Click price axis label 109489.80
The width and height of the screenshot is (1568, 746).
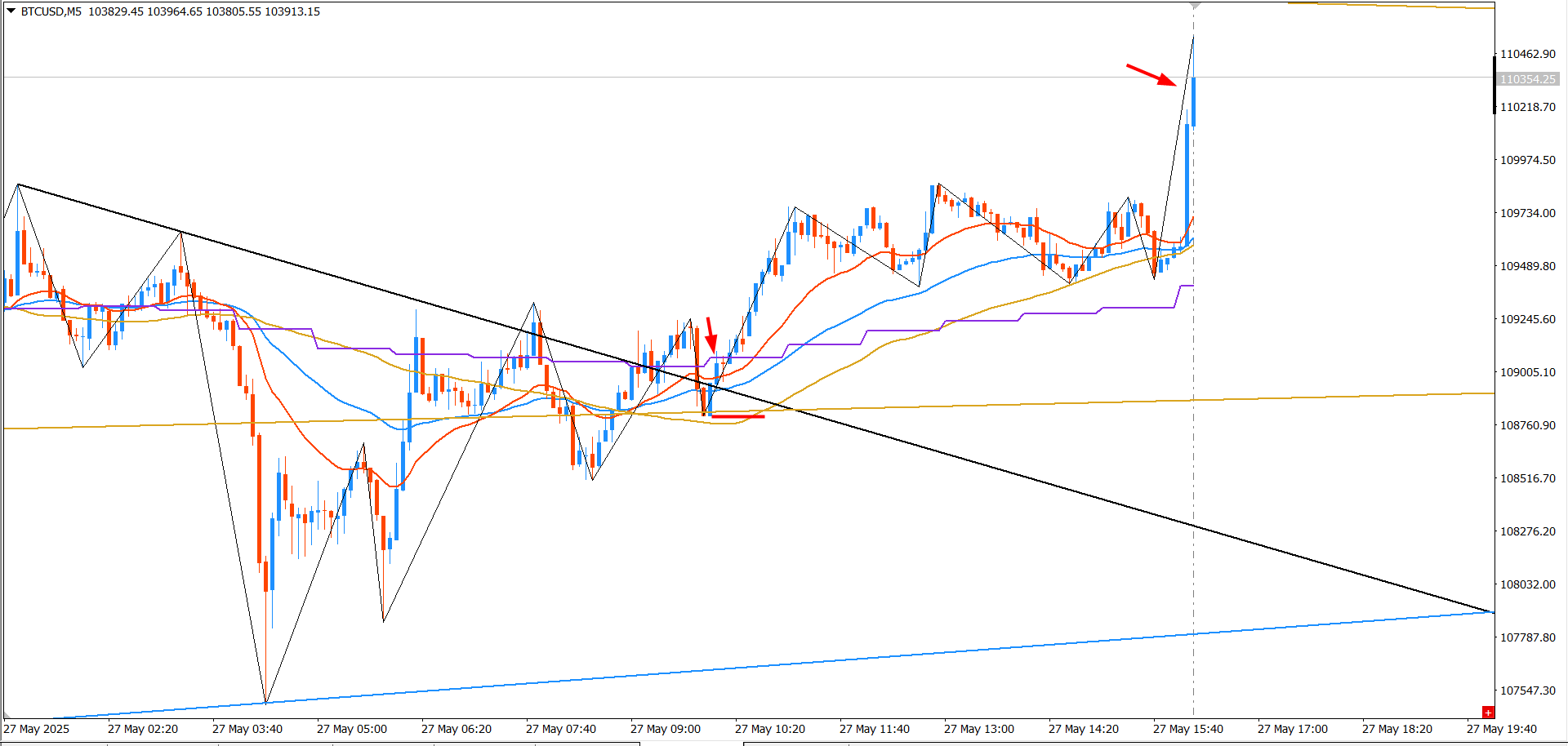click(1528, 266)
